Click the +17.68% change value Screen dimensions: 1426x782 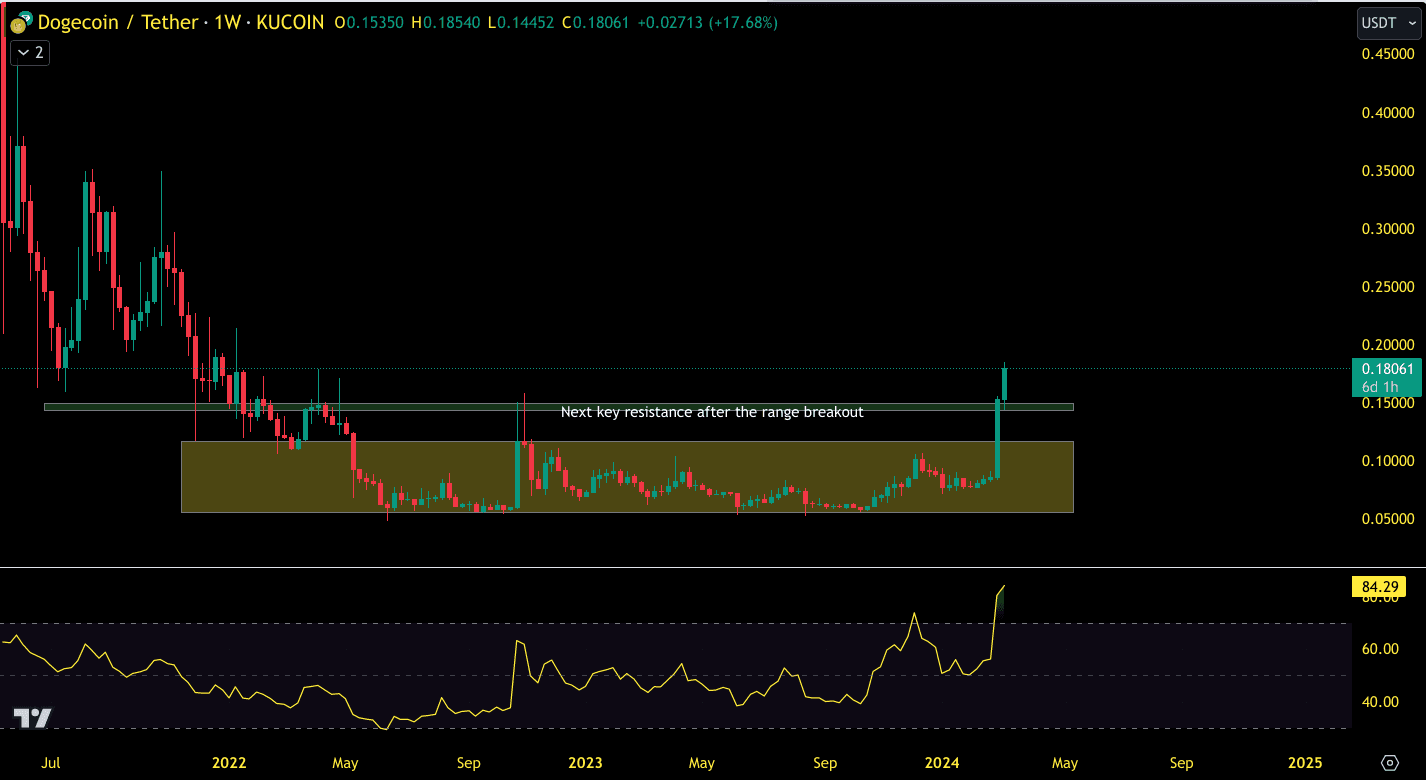tap(742, 22)
